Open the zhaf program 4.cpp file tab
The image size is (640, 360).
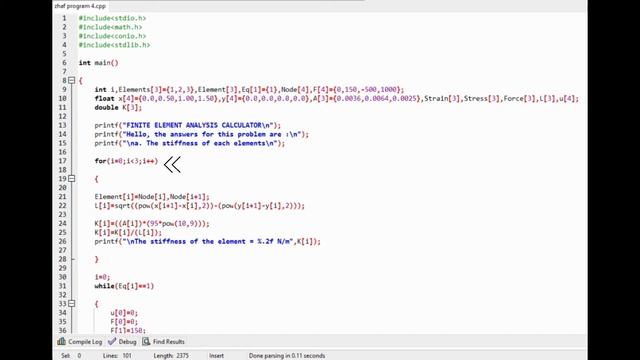pos(80,6)
